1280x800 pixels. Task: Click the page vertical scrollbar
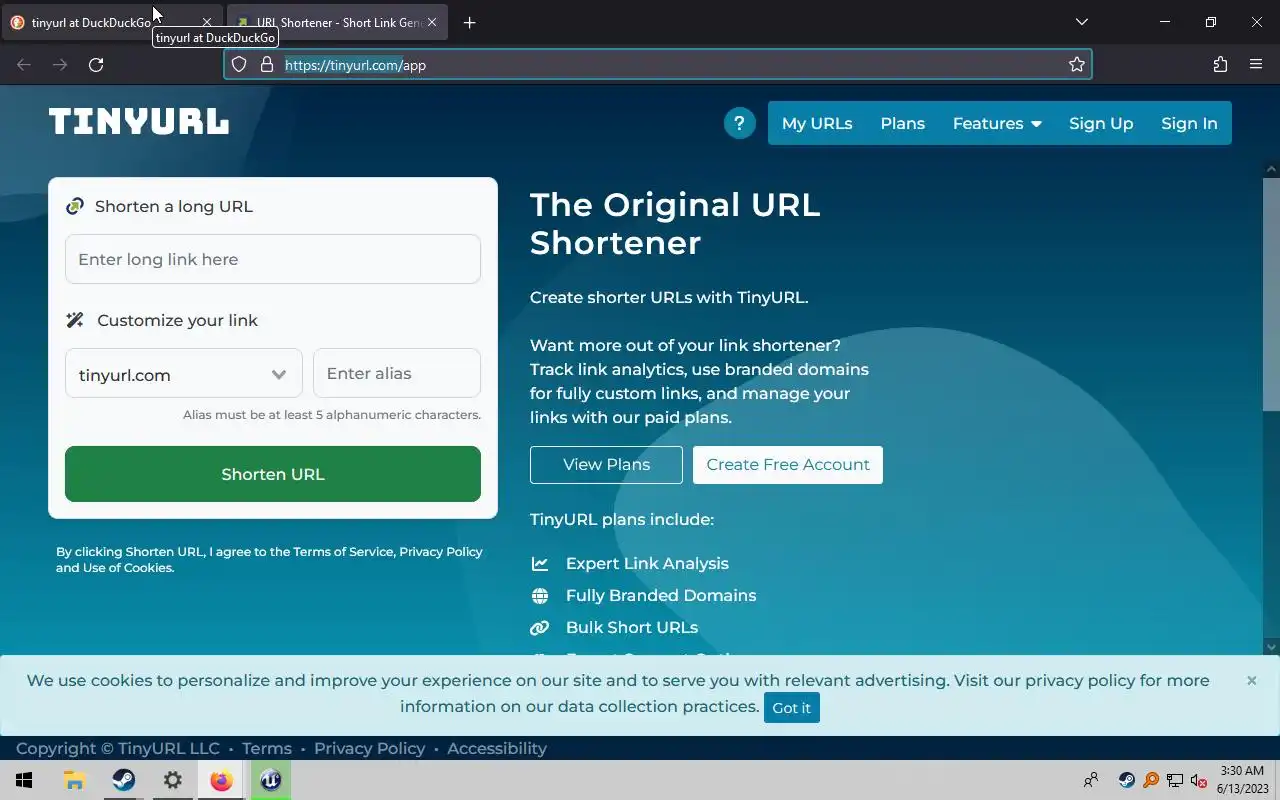click(x=1271, y=294)
